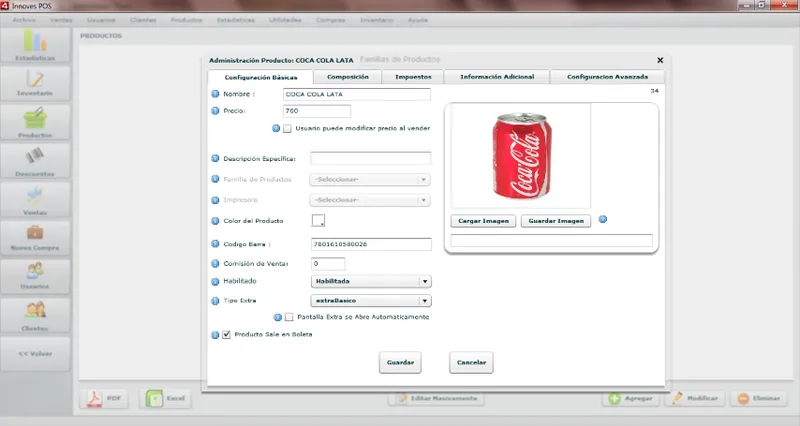Uncheck Producto Sale en Boleta
800x426 pixels.
[227, 335]
